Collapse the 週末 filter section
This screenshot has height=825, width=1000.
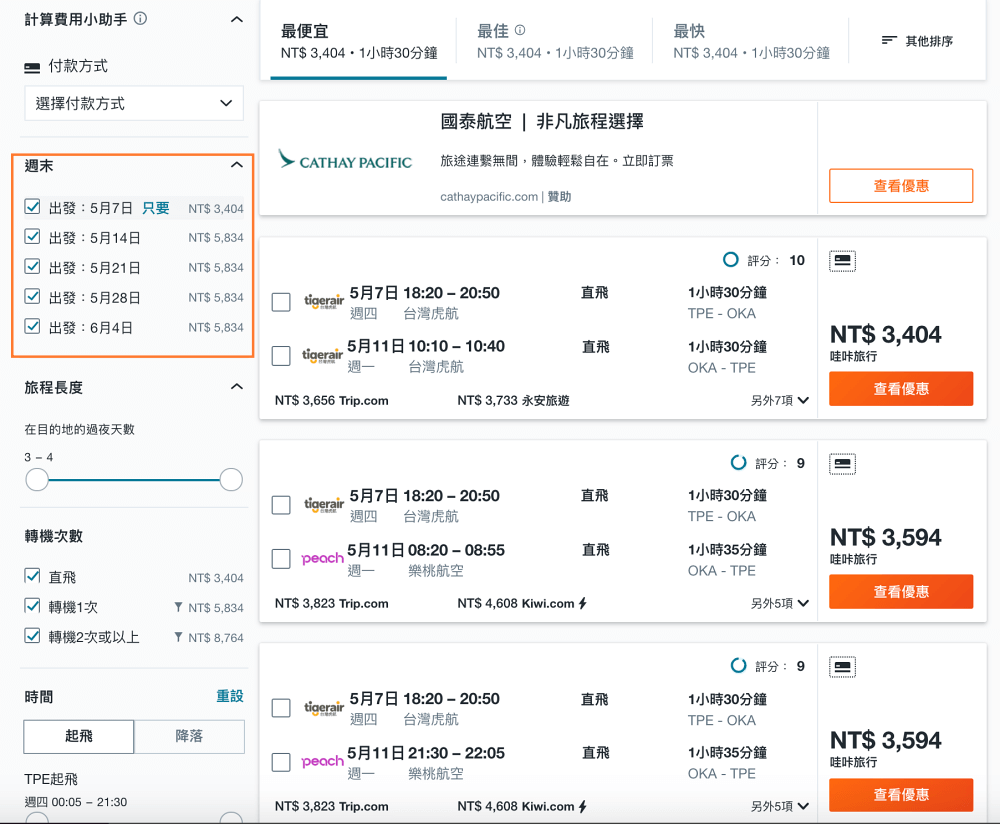click(236, 165)
